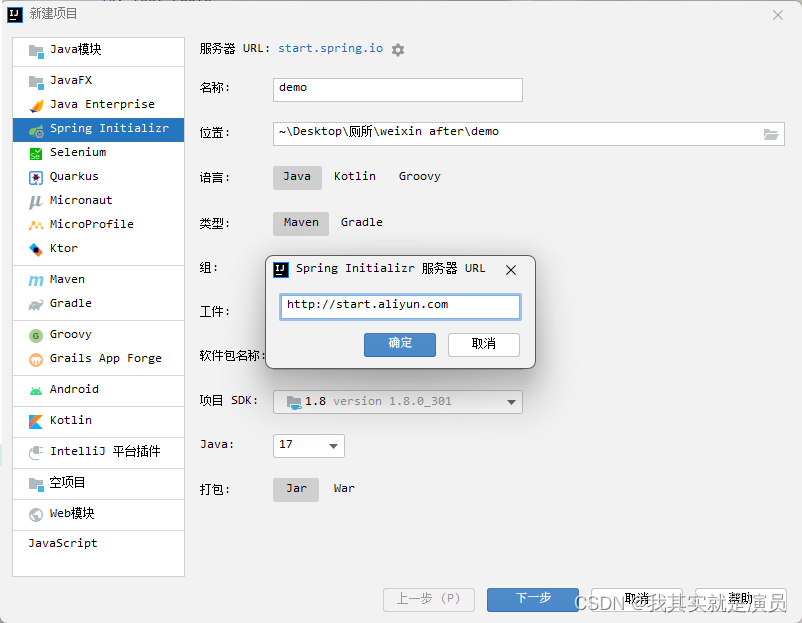Screen dimensions: 802x623
Task: Click the Android robot icon
Action: pyautogui.click(x=36, y=391)
